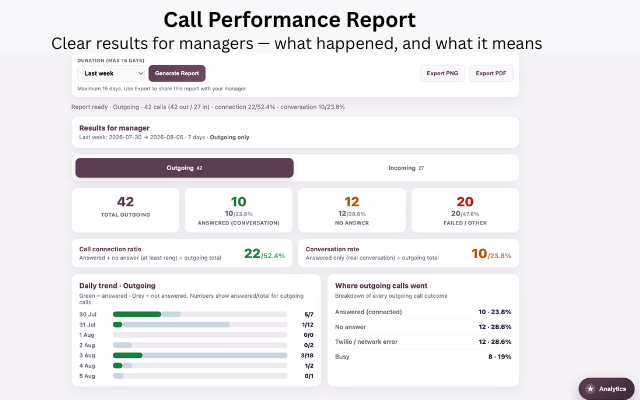This screenshot has height=400, width=640.
Task: Click the 5 Aug trend bar
Action: coord(200,376)
